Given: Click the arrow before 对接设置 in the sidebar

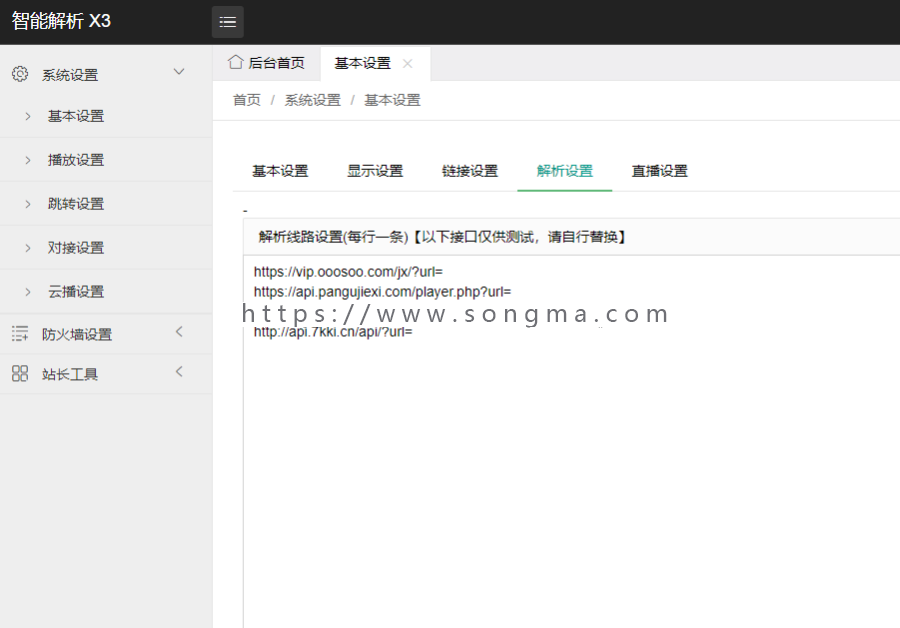Looking at the screenshot, I should (x=28, y=248).
